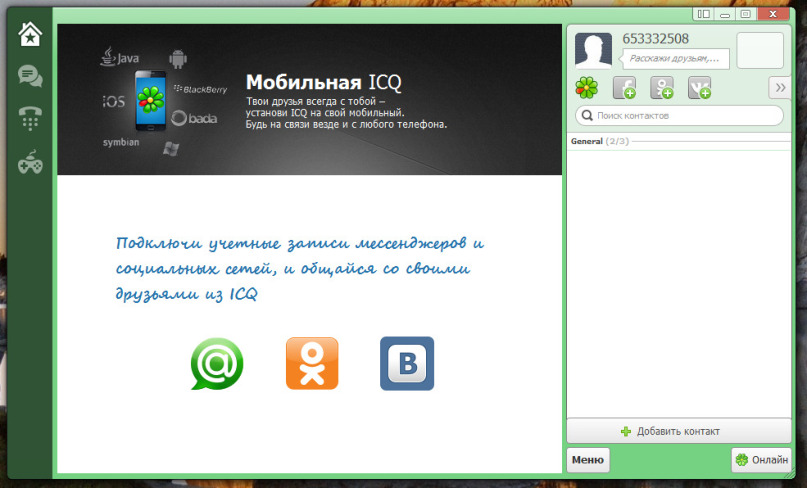Add a VKontakte account from toolbar
This screenshot has width=807, height=488.
pos(699,88)
